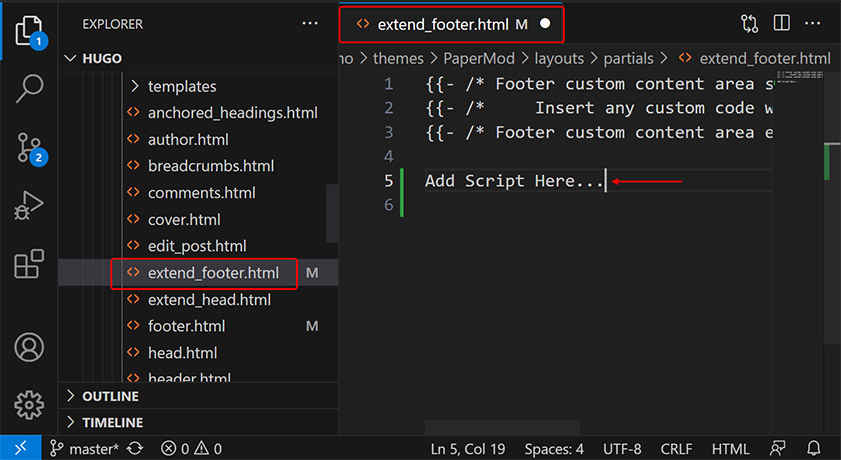Split the editor to the right
The width and height of the screenshot is (841, 460).
pyautogui.click(x=781, y=23)
